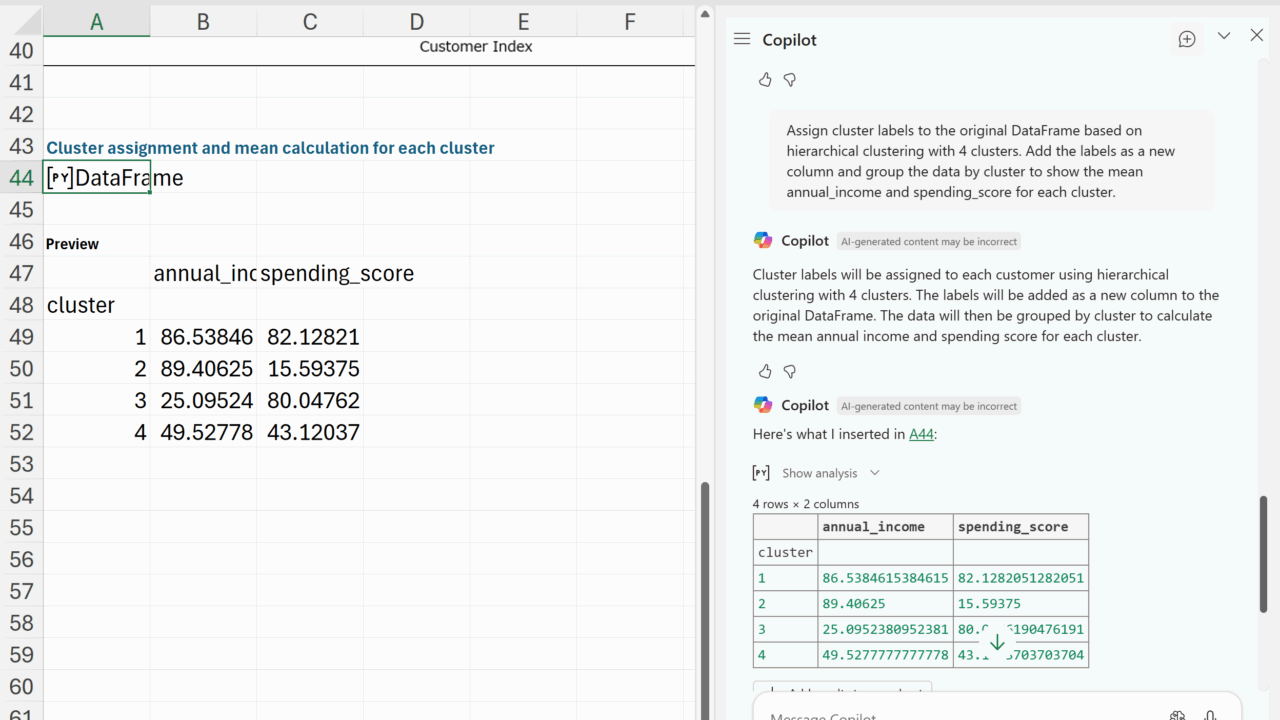Close the Copilot pane

click(1257, 36)
